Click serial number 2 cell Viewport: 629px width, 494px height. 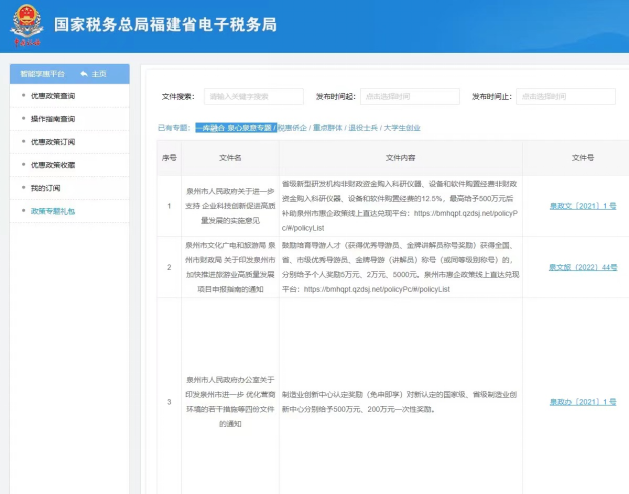click(169, 267)
